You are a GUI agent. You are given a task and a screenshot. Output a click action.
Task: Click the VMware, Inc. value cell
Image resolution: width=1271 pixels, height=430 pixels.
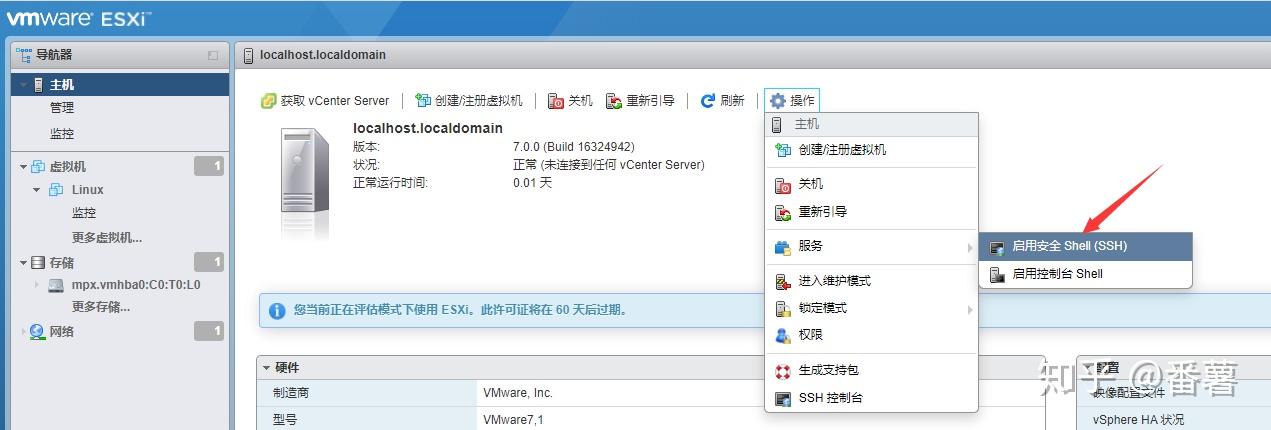tap(518, 393)
